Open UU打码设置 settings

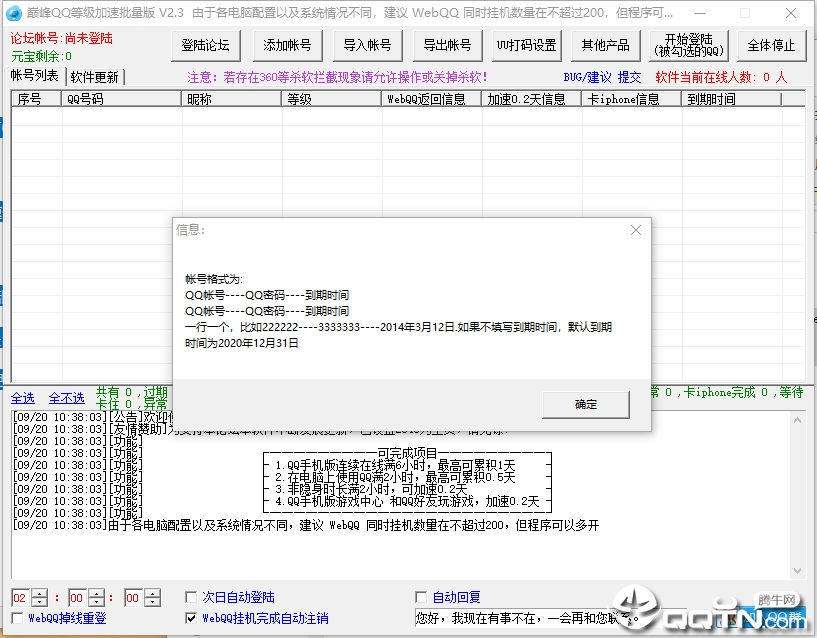527,45
